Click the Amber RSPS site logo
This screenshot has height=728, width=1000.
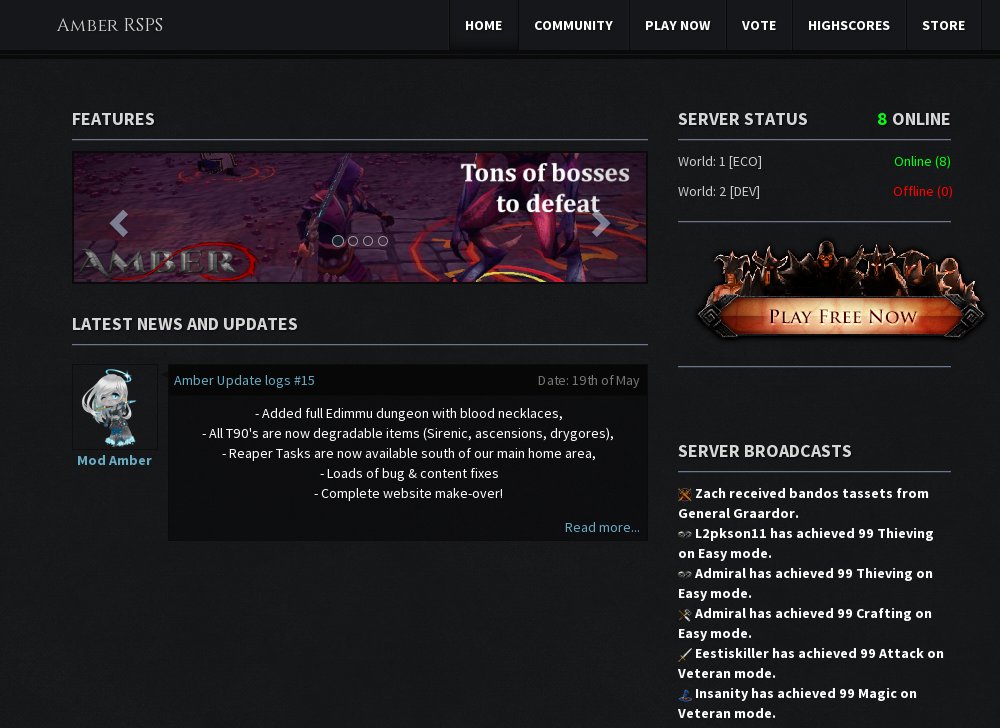pyautogui.click(x=110, y=25)
